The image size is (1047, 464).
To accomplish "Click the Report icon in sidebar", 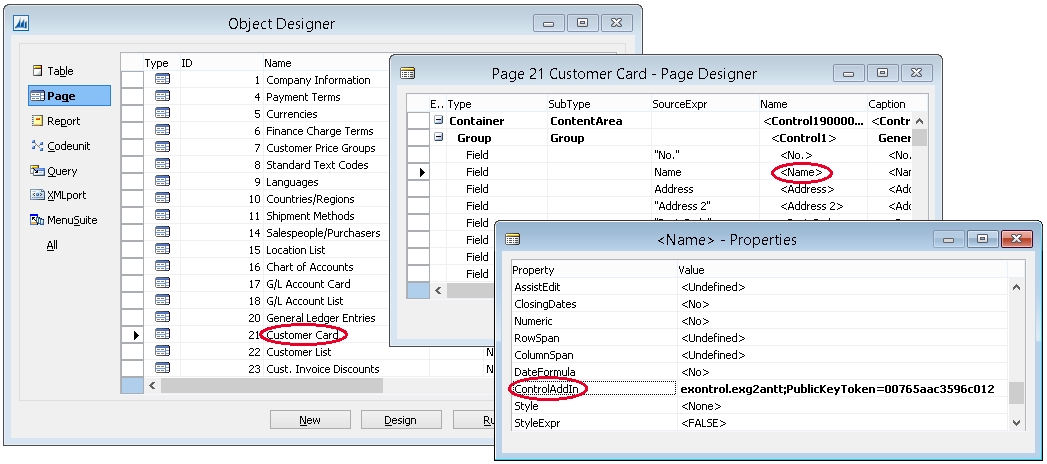I will click(x=38, y=121).
